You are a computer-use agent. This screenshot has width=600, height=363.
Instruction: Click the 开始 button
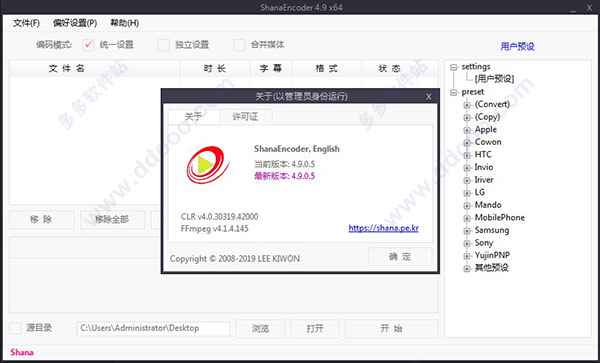pyautogui.click(x=391, y=329)
